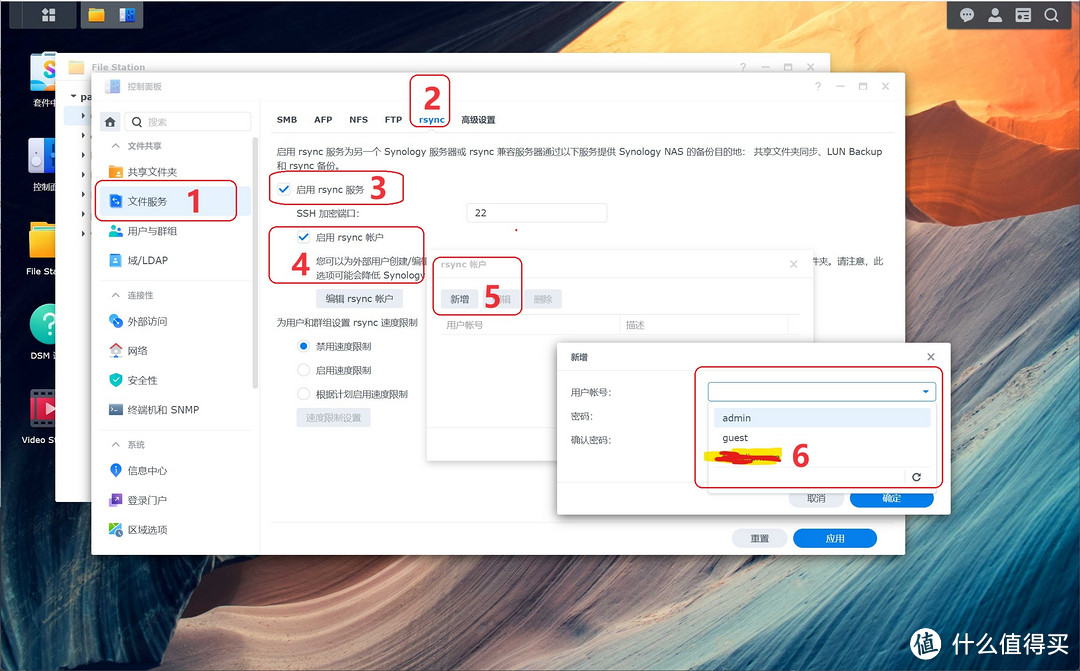Viewport: 1080px width, 671px height.
Task: Select Enable speed limit (启用速度限制) radio
Action: [x=303, y=370]
